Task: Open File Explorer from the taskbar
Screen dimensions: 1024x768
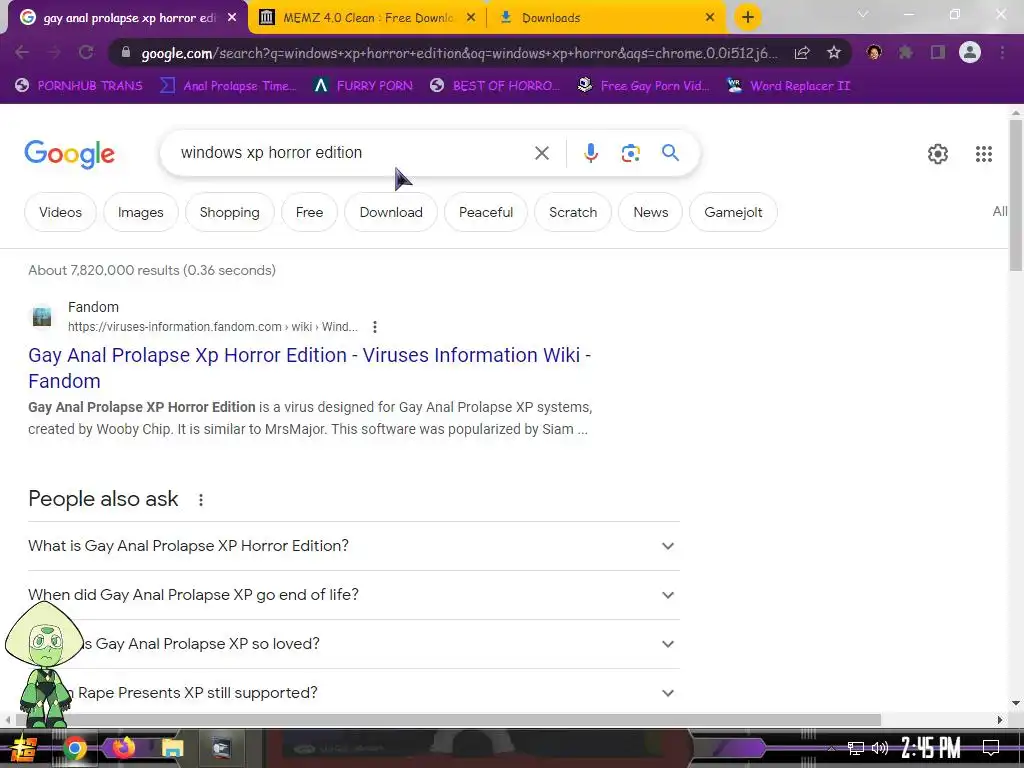Action: pyautogui.click(x=172, y=748)
